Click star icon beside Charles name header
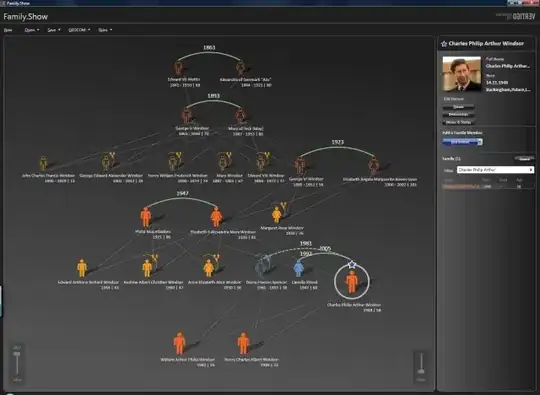Viewport: 540px width, 395px height. pyautogui.click(x=444, y=44)
